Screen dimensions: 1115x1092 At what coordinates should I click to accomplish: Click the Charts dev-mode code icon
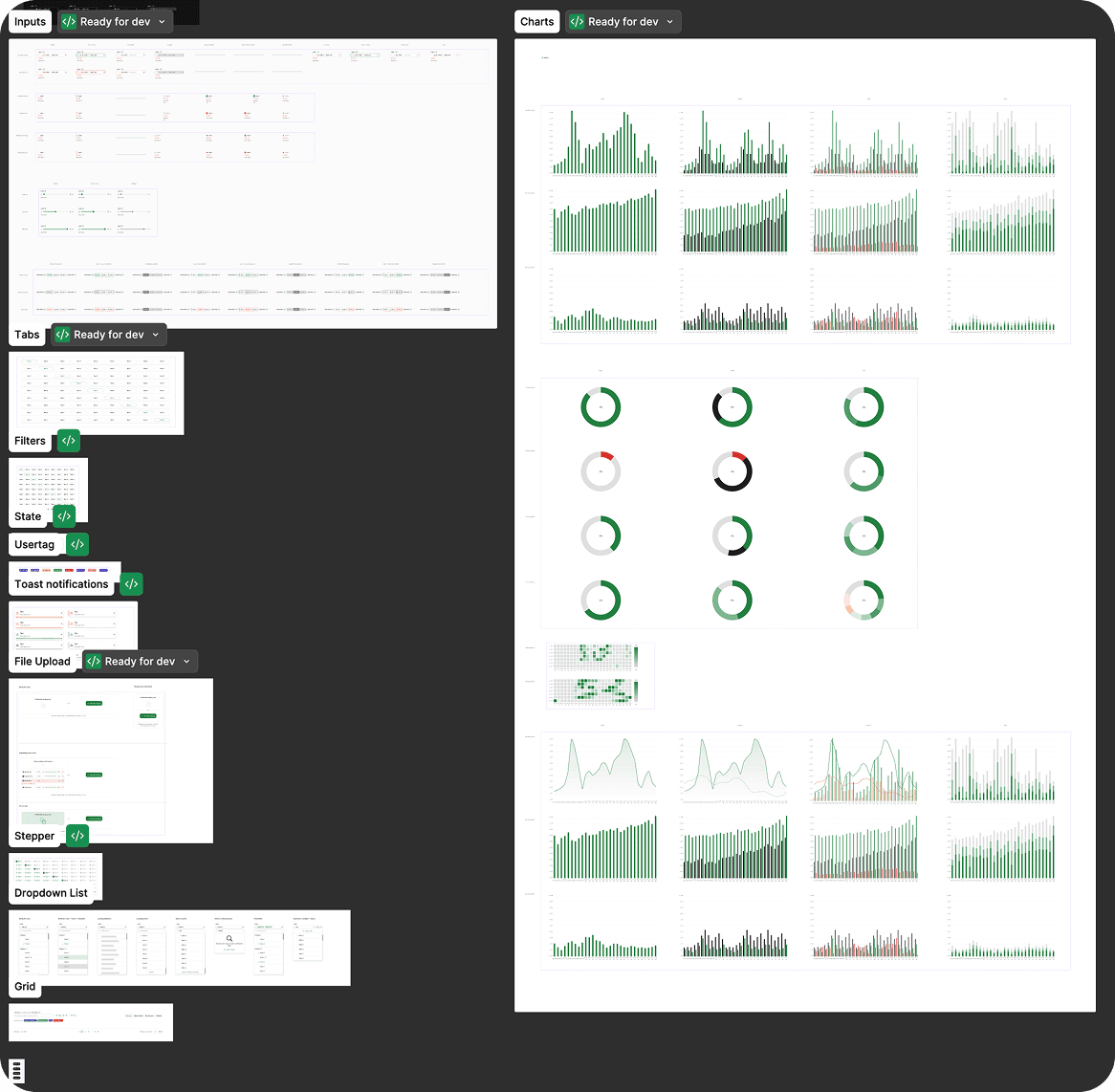[577, 21]
